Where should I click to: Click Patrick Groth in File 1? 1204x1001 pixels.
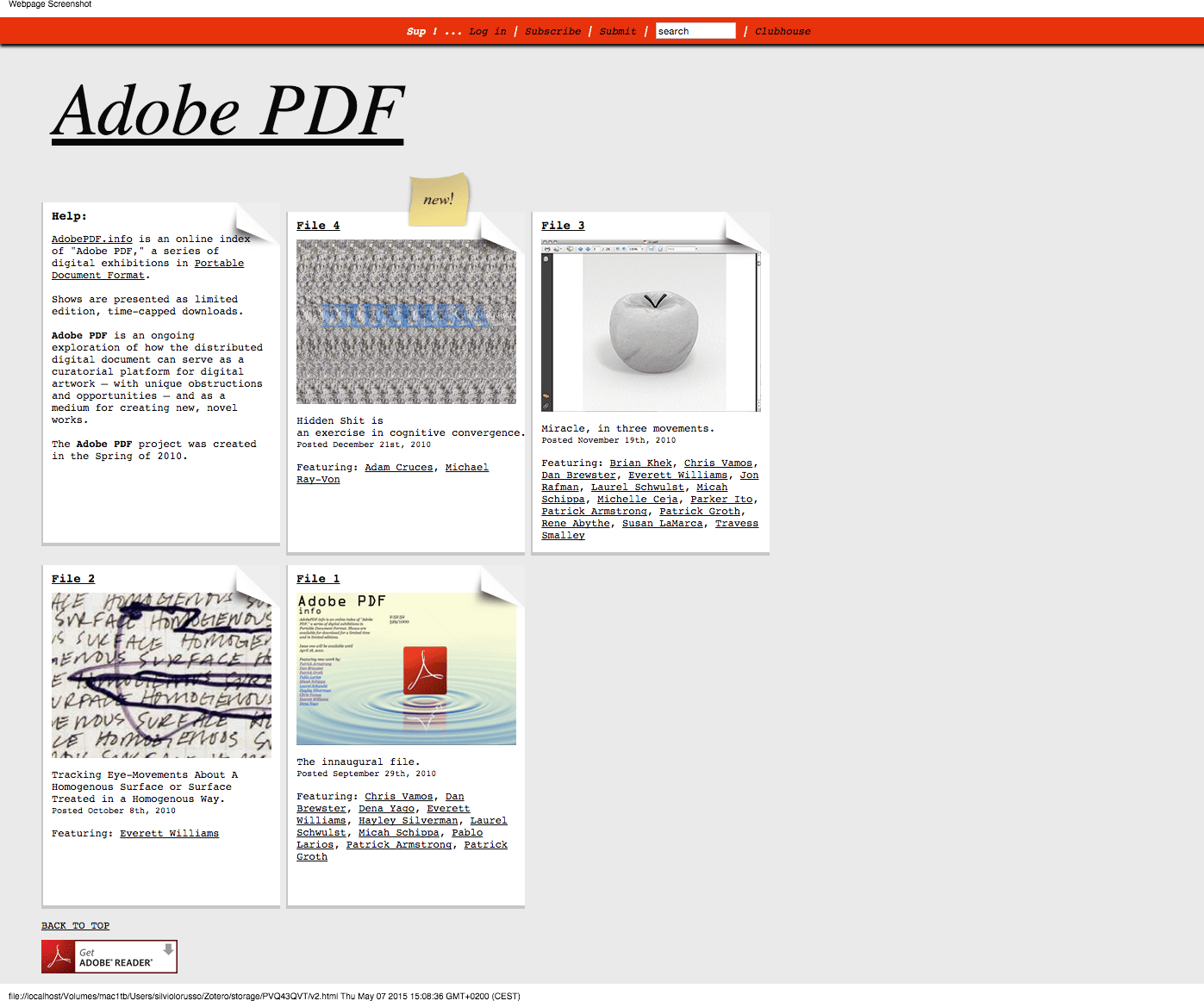click(402, 851)
